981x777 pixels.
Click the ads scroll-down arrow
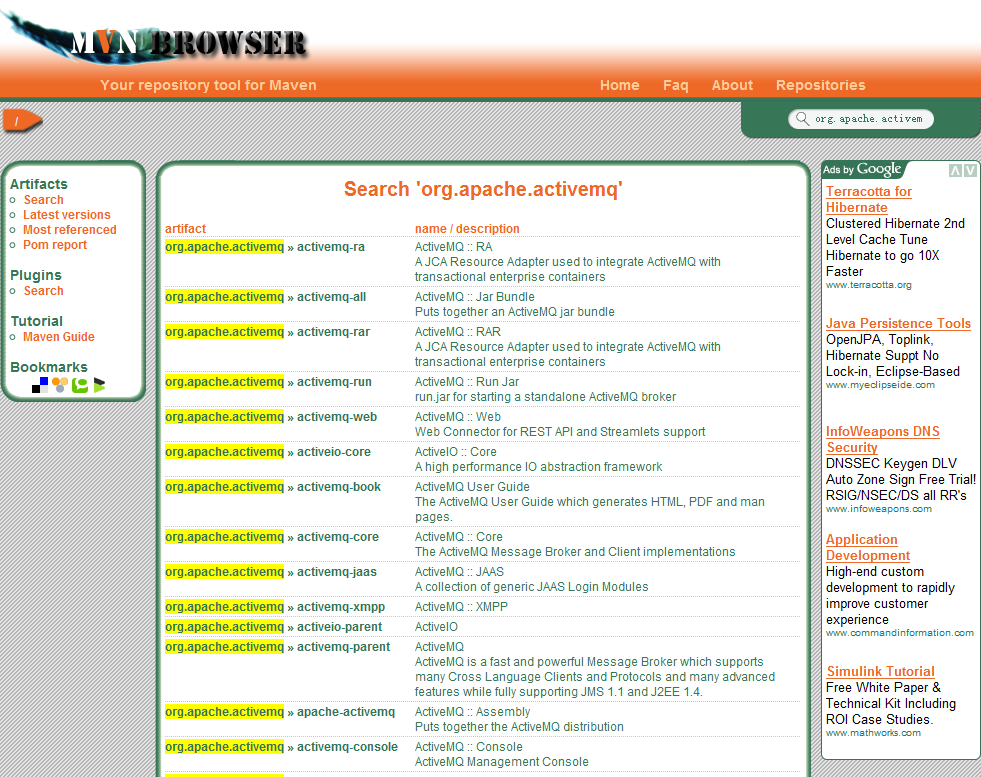[970, 170]
